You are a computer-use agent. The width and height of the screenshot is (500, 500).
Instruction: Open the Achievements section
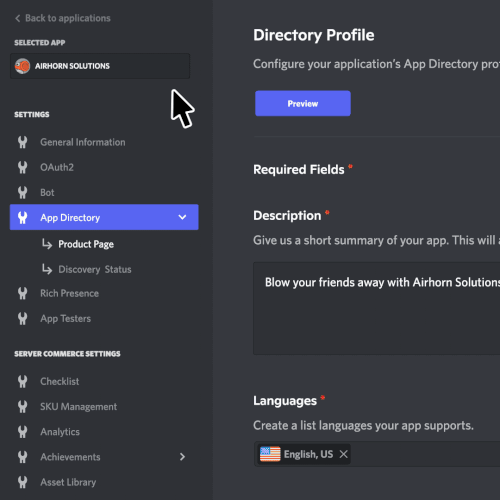click(x=70, y=457)
